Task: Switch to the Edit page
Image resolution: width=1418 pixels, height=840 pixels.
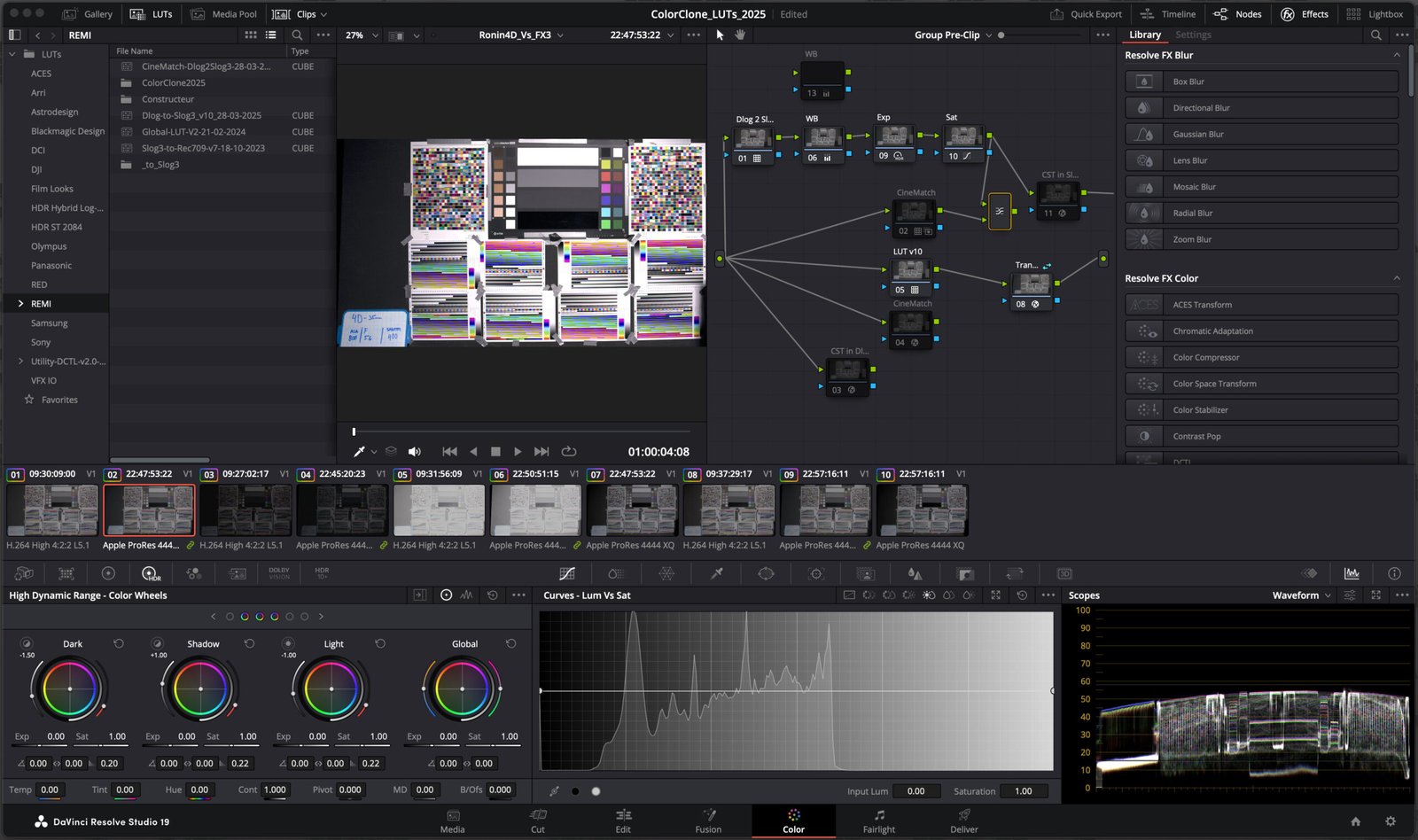Action: point(623,821)
